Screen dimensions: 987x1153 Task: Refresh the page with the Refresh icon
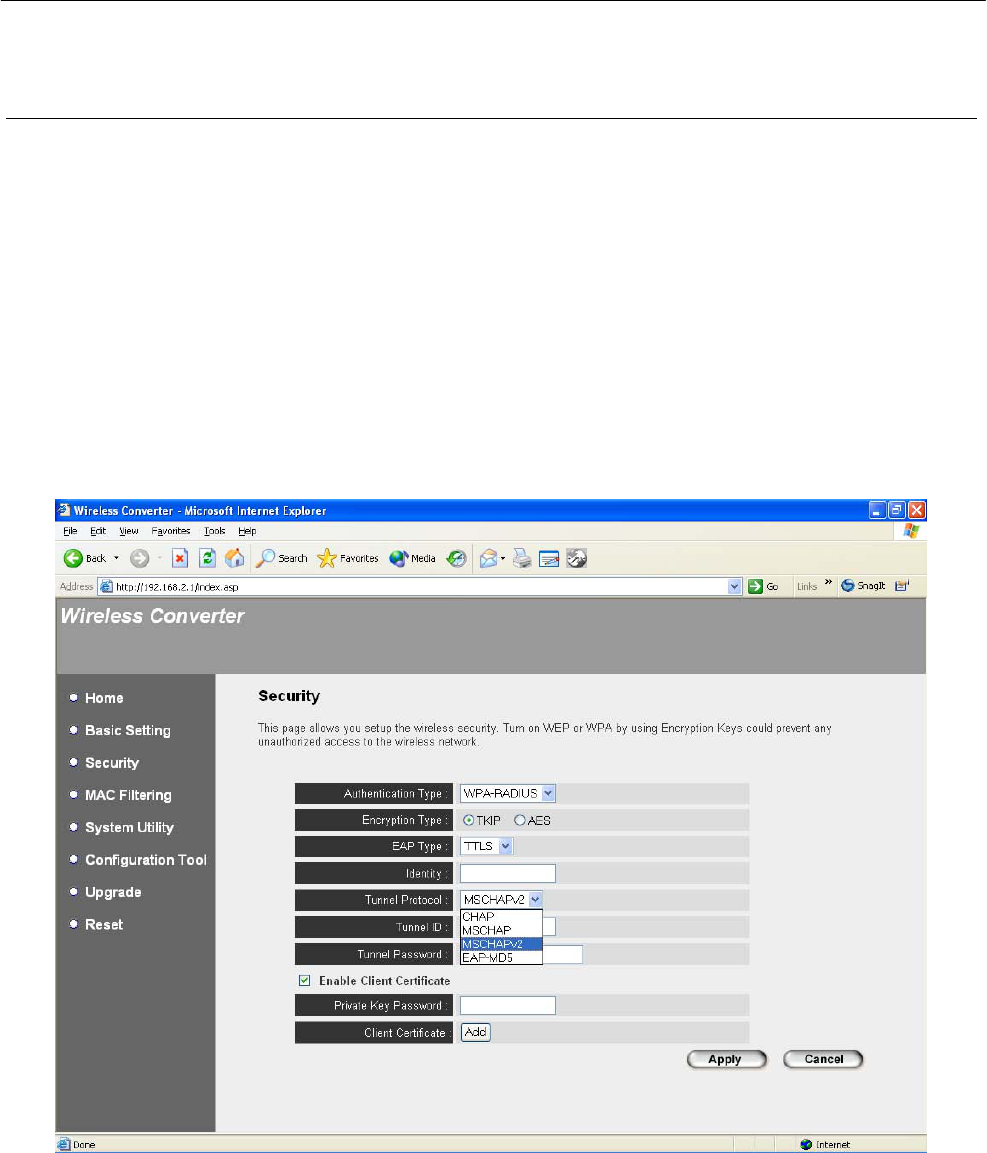click(207, 558)
